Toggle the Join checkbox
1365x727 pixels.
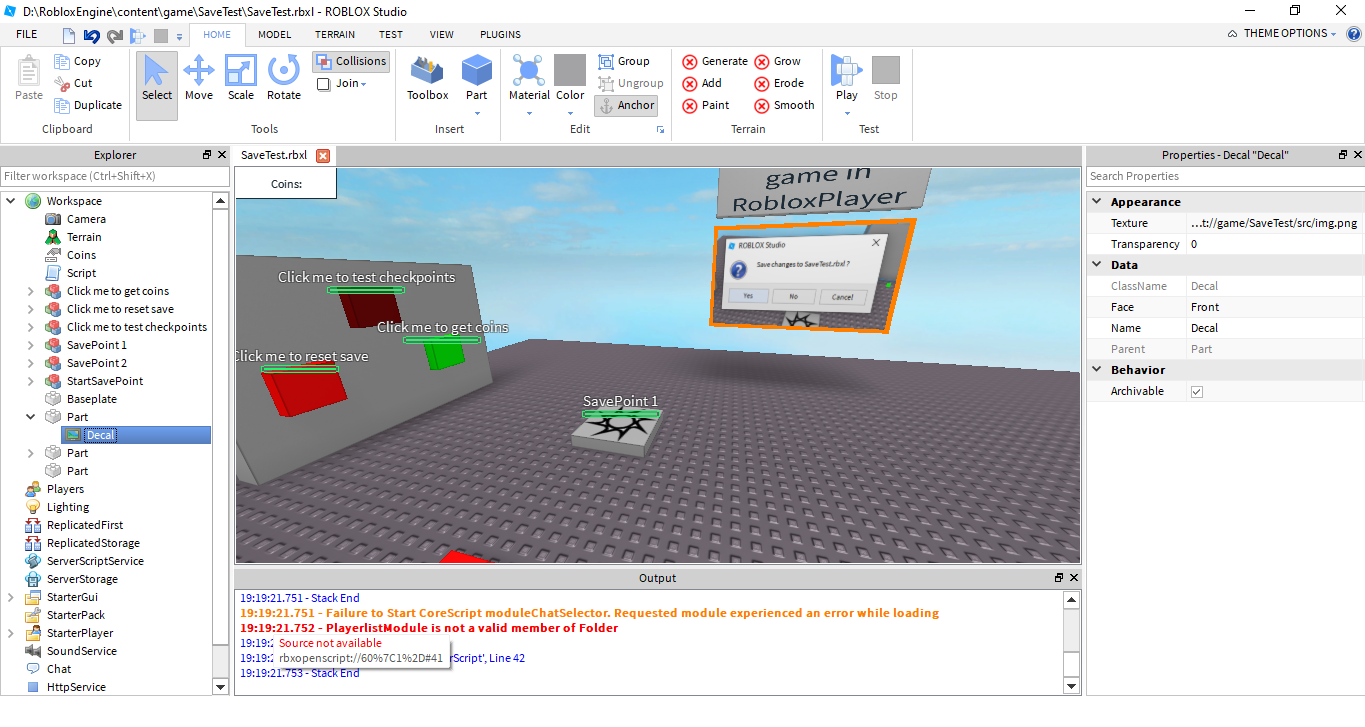[x=324, y=84]
